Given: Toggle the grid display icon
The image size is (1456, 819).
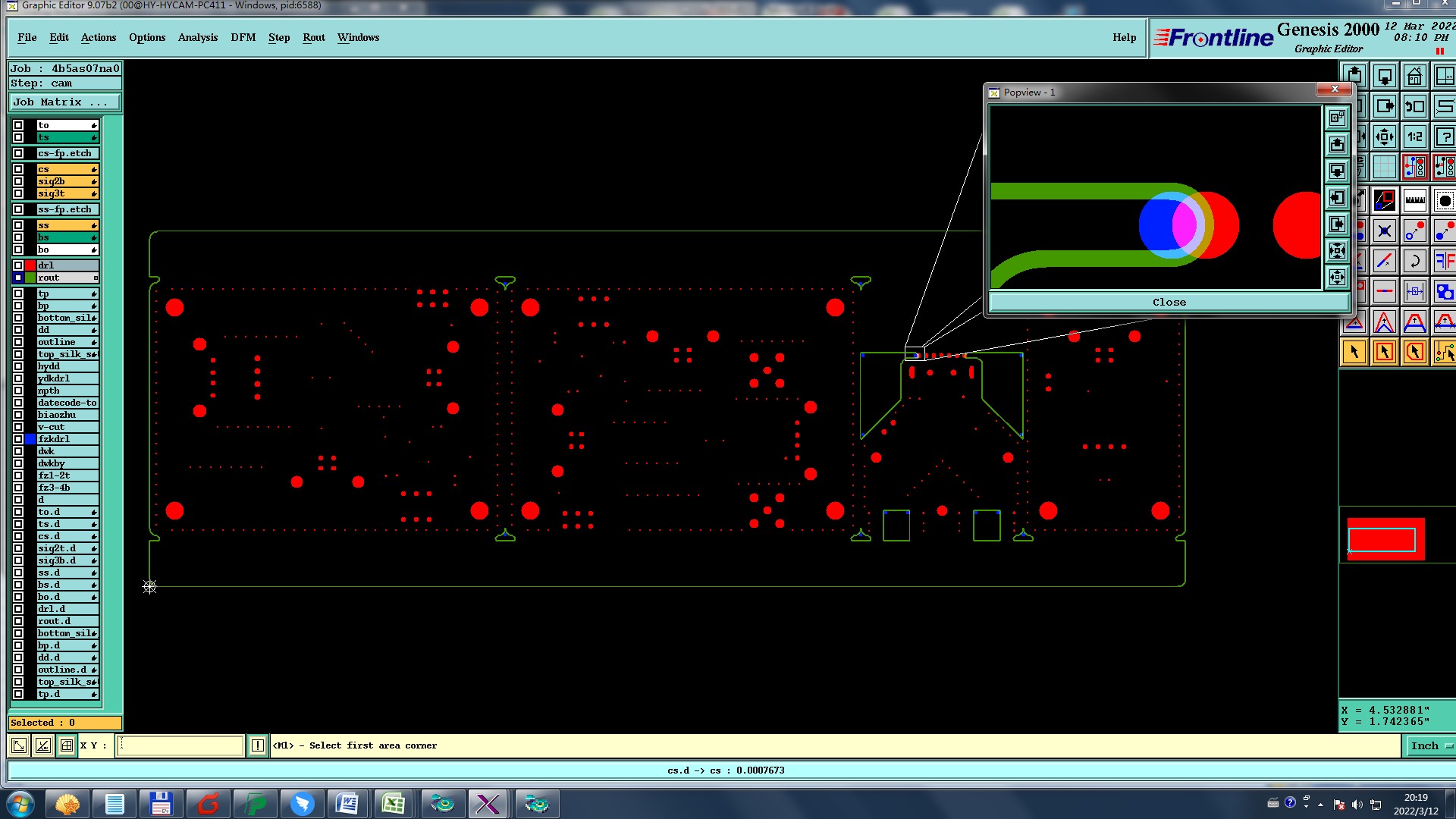Looking at the screenshot, I should 1384,168.
